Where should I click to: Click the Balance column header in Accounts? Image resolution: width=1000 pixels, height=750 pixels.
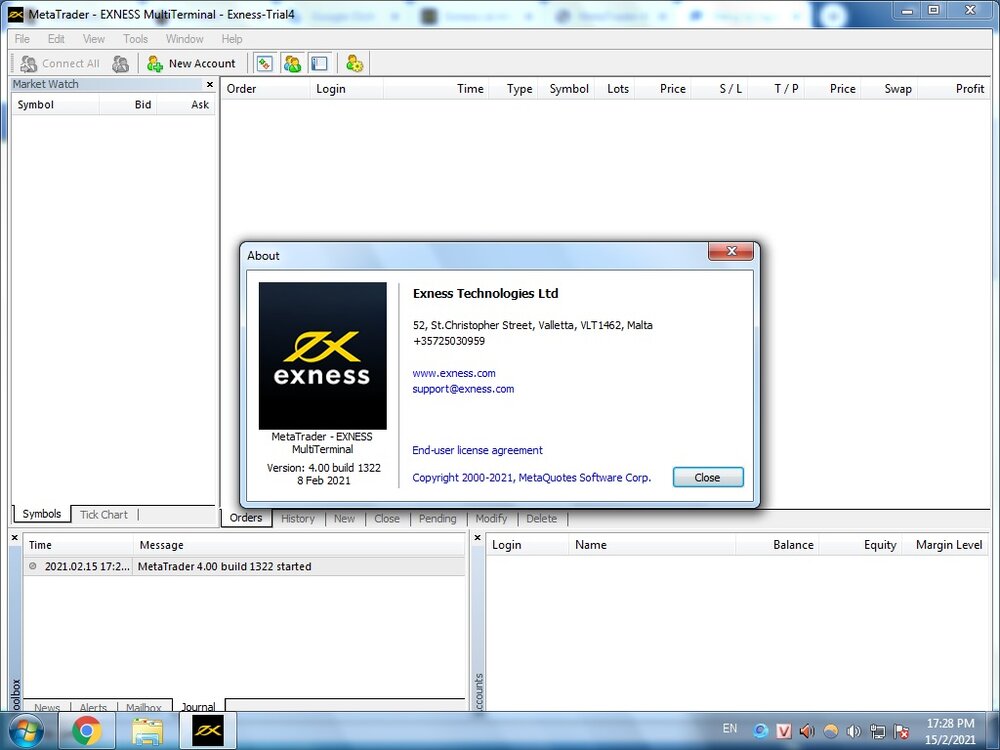pos(777,545)
